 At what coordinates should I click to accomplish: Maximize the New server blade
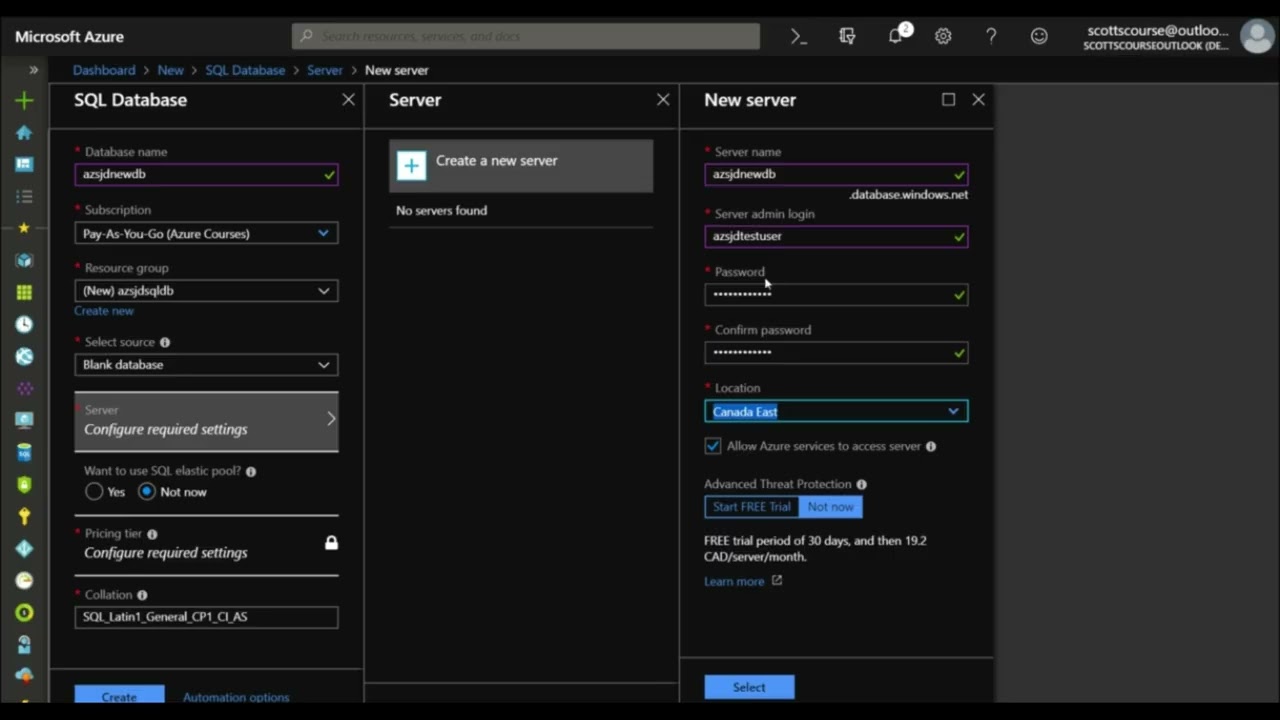tap(948, 99)
